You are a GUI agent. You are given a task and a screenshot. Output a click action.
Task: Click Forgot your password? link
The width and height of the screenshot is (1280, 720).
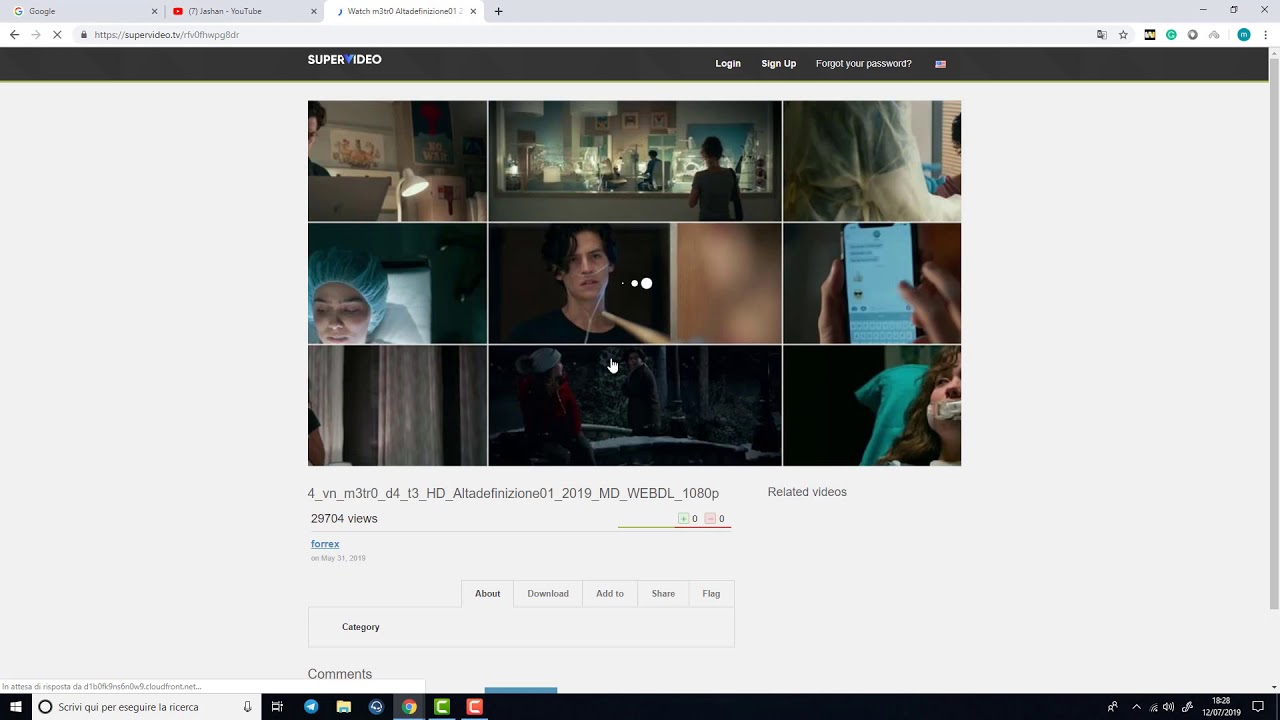[863, 64]
